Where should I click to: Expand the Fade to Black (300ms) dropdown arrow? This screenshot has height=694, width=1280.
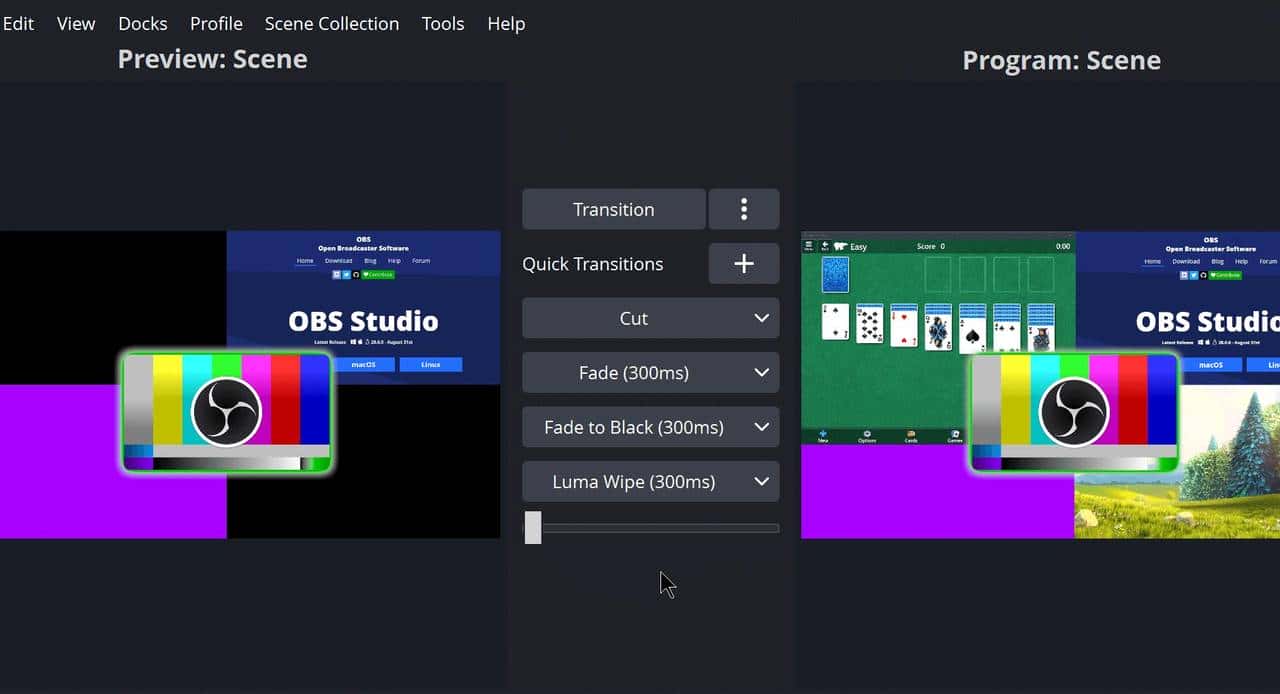(x=761, y=427)
